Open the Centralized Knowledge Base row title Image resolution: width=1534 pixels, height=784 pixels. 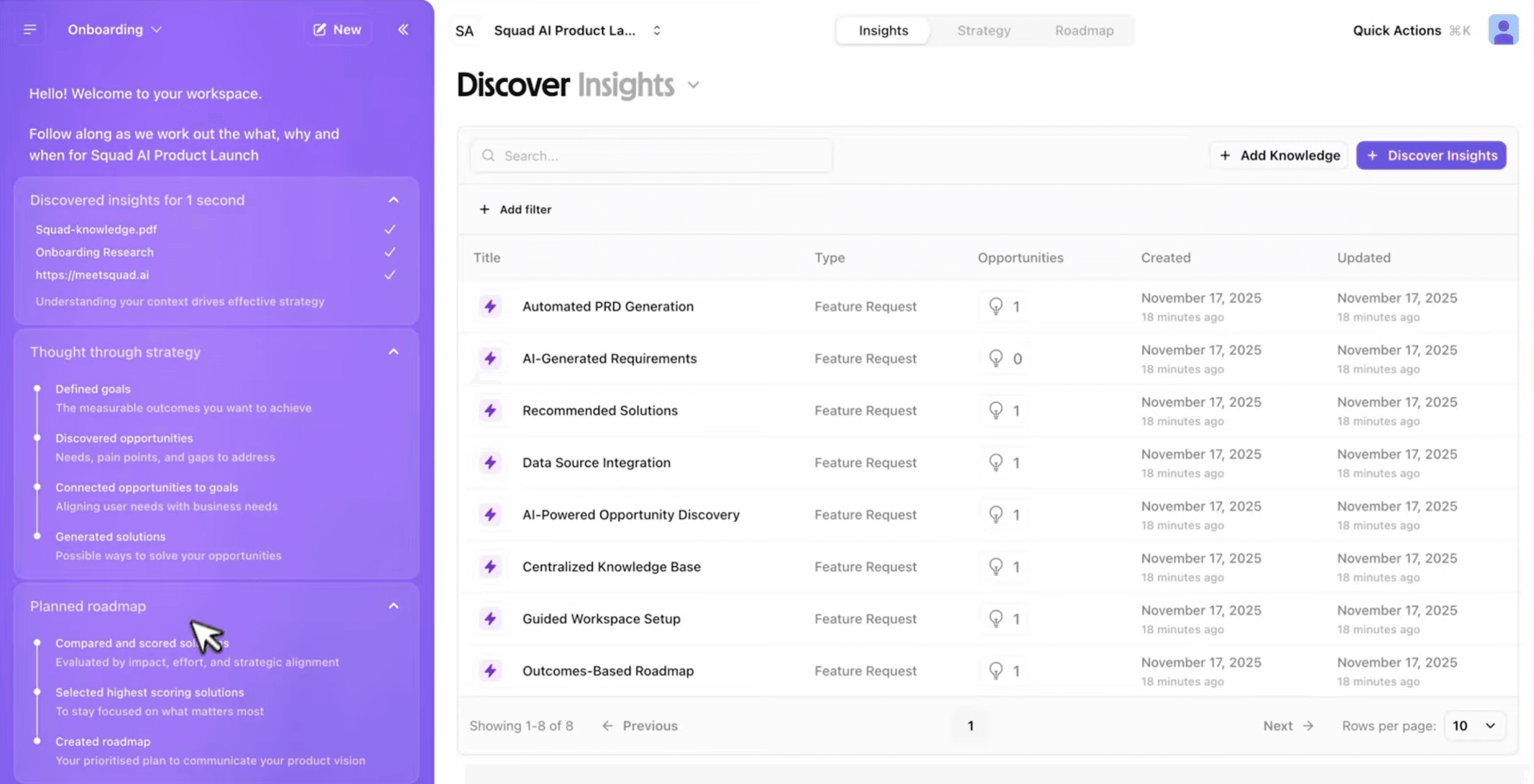(x=611, y=567)
